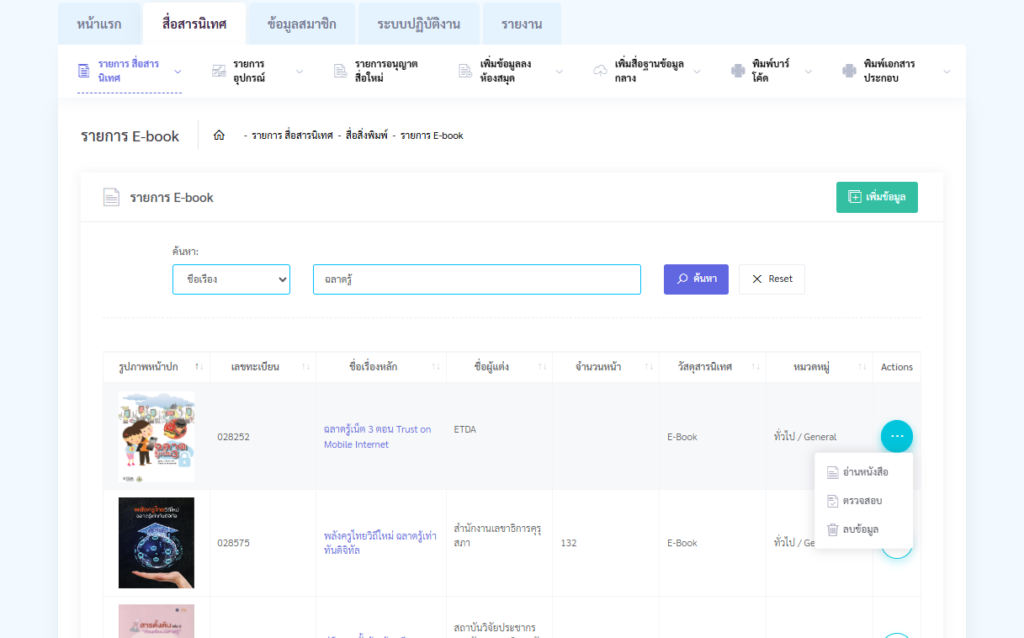The width and height of the screenshot is (1024, 638).
Task: Expand the เพิ่มข้อมูลลงห้องสมุด menu chevron
Action: click(x=559, y=71)
